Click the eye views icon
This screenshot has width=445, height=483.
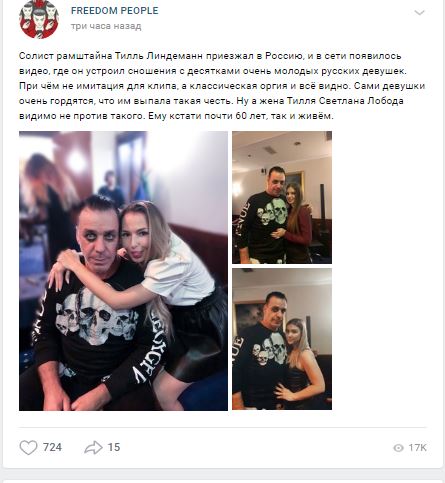tap(398, 448)
